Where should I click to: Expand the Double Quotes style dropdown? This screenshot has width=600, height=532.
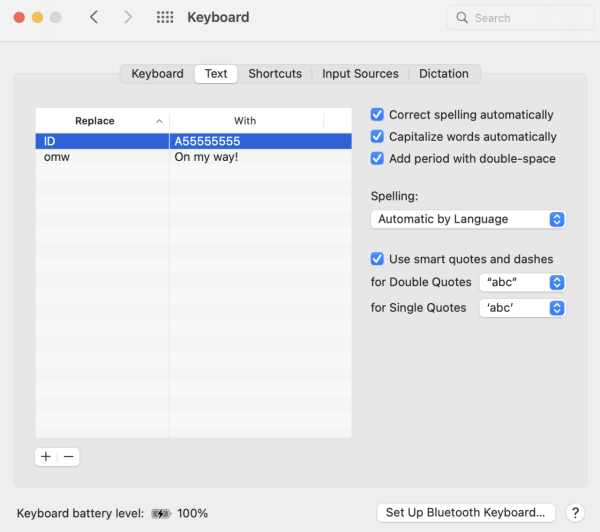(523, 282)
